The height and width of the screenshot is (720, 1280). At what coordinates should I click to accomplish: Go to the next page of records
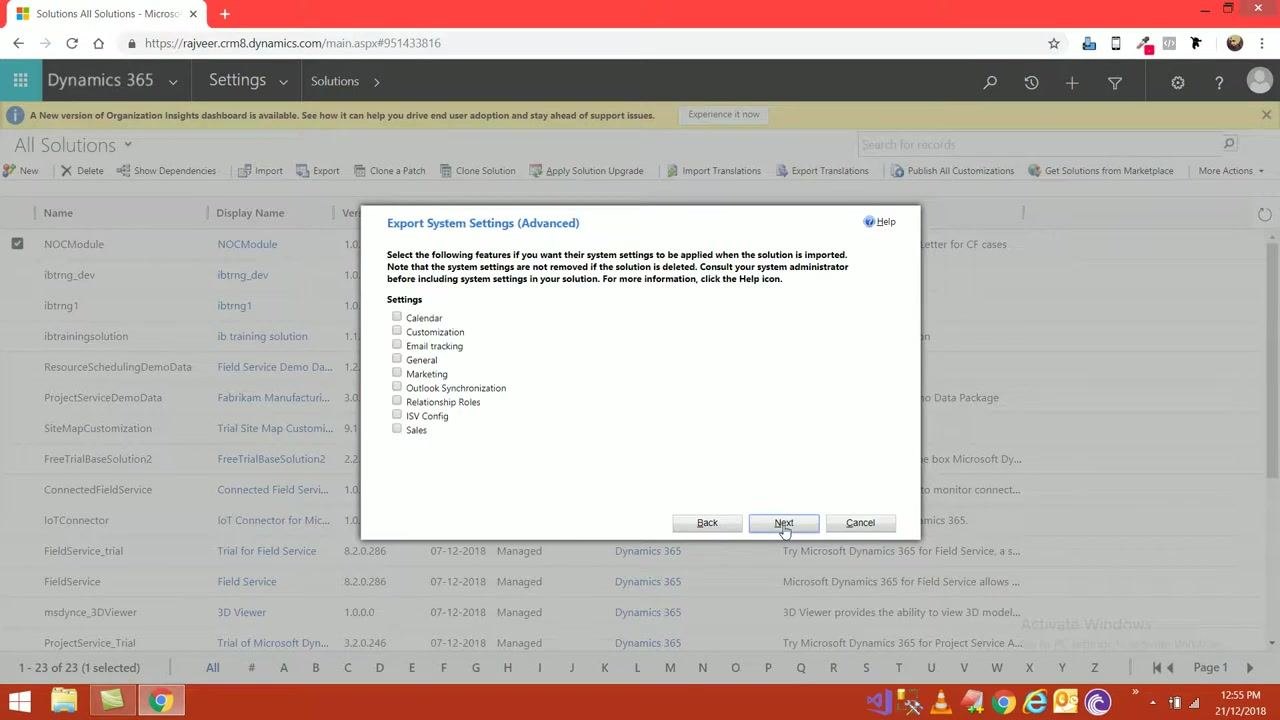tap(1249, 668)
